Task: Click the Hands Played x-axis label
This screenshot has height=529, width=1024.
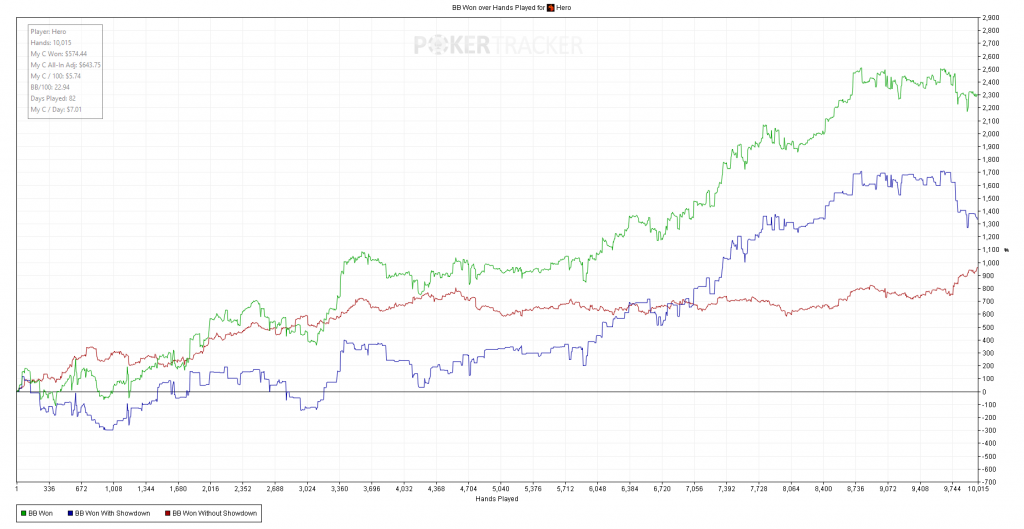Action: pyautogui.click(x=497, y=499)
